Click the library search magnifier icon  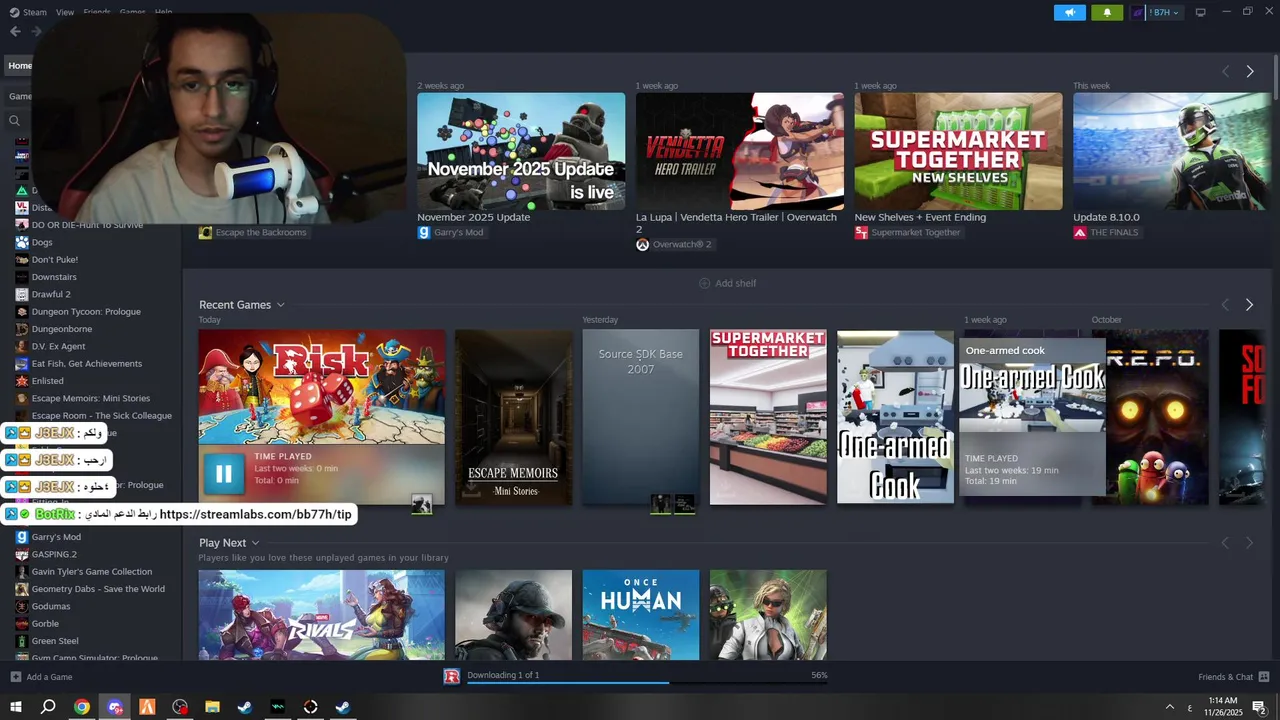tap(14, 121)
